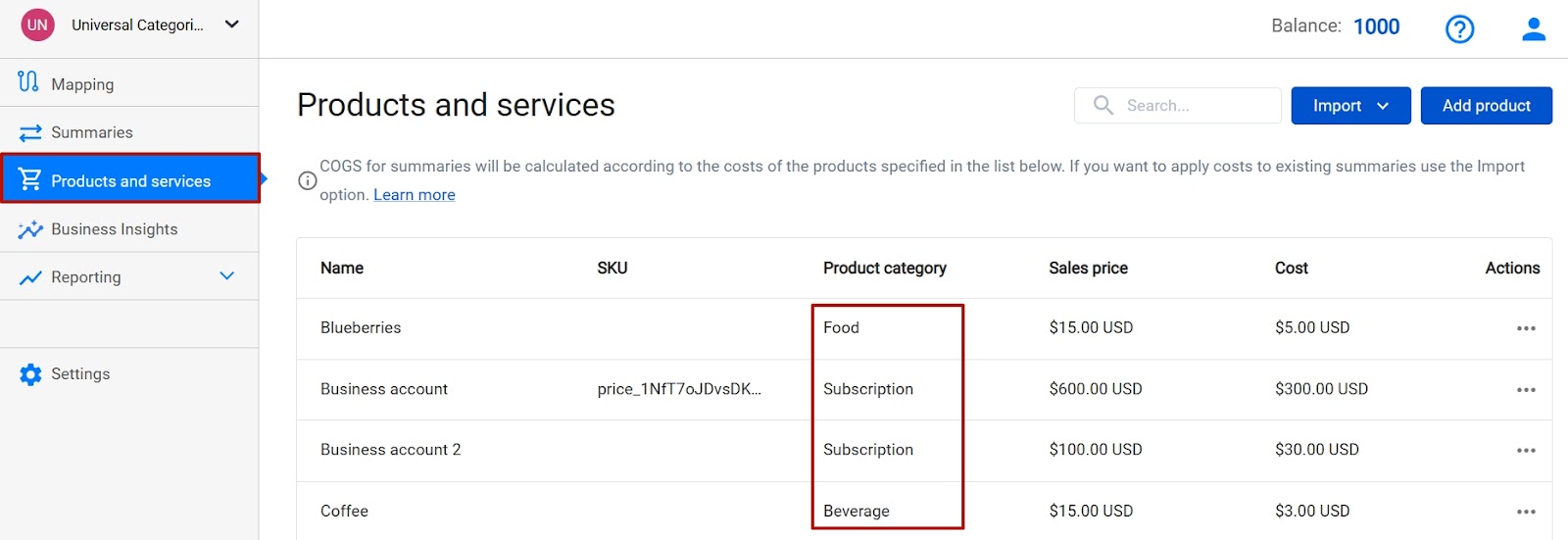This screenshot has height=540, width=1568.
Task: Click the info icon beside the COGS note
Action: coord(307,180)
